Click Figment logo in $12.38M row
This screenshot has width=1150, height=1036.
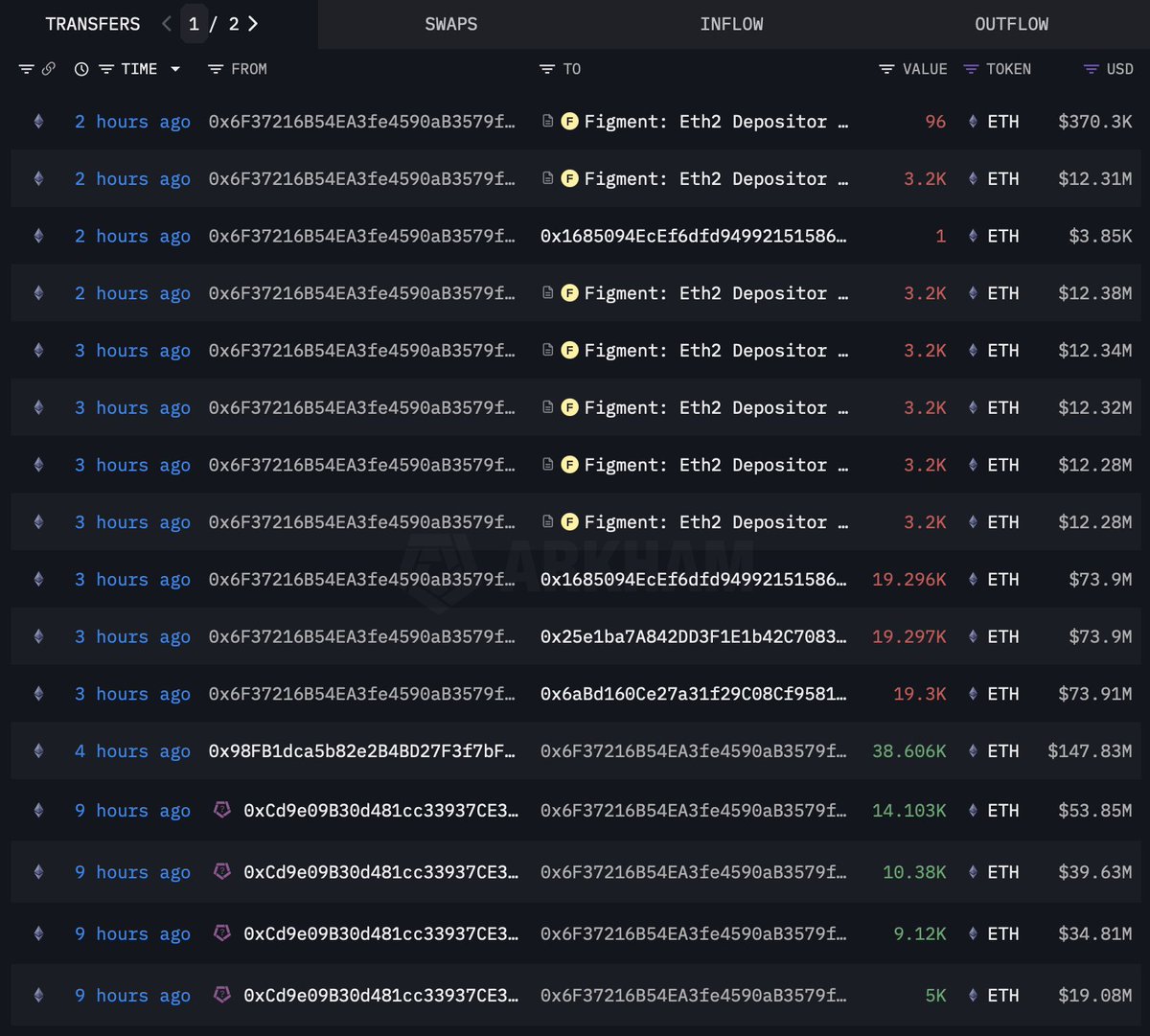(569, 293)
